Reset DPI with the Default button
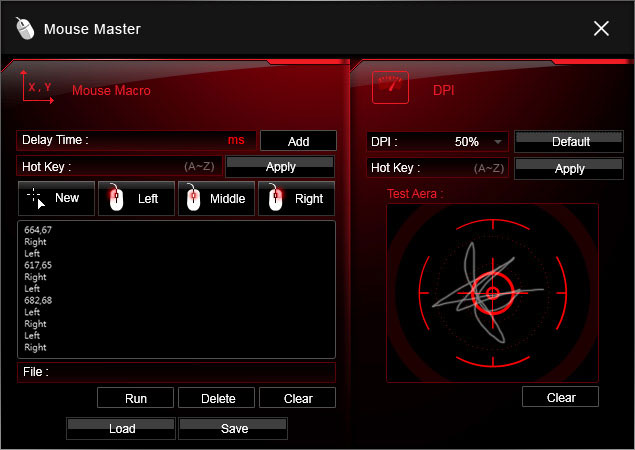The height and width of the screenshot is (450, 635). click(570, 142)
